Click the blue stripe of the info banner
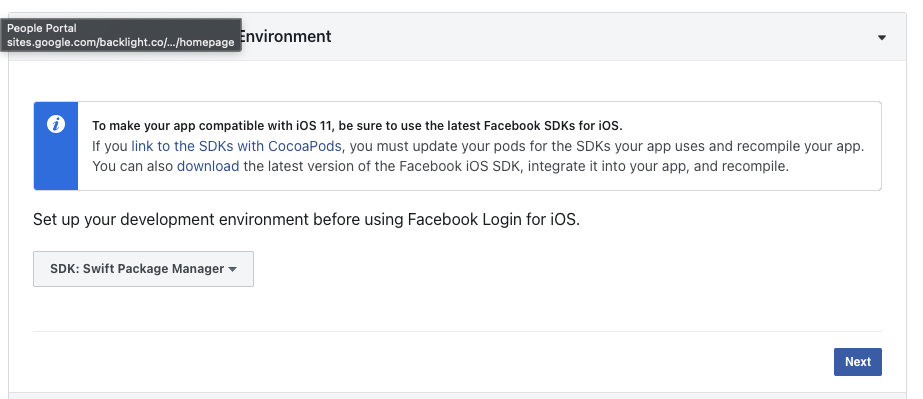The width and height of the screenshot is (923, 399). (x=56, y=146)
